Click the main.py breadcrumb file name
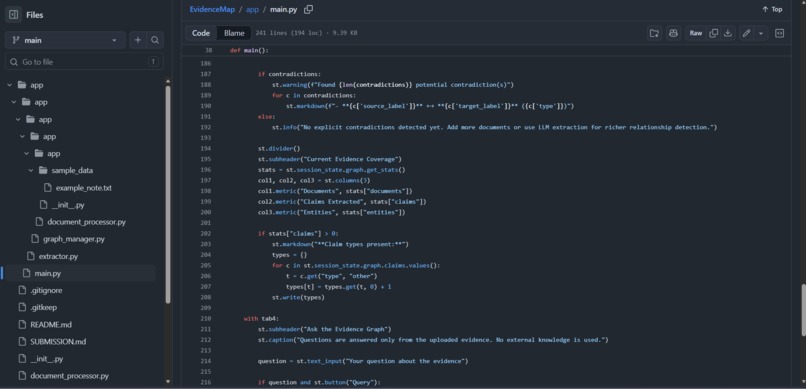Viewport: 806px width, 389px height. [283, 9]
